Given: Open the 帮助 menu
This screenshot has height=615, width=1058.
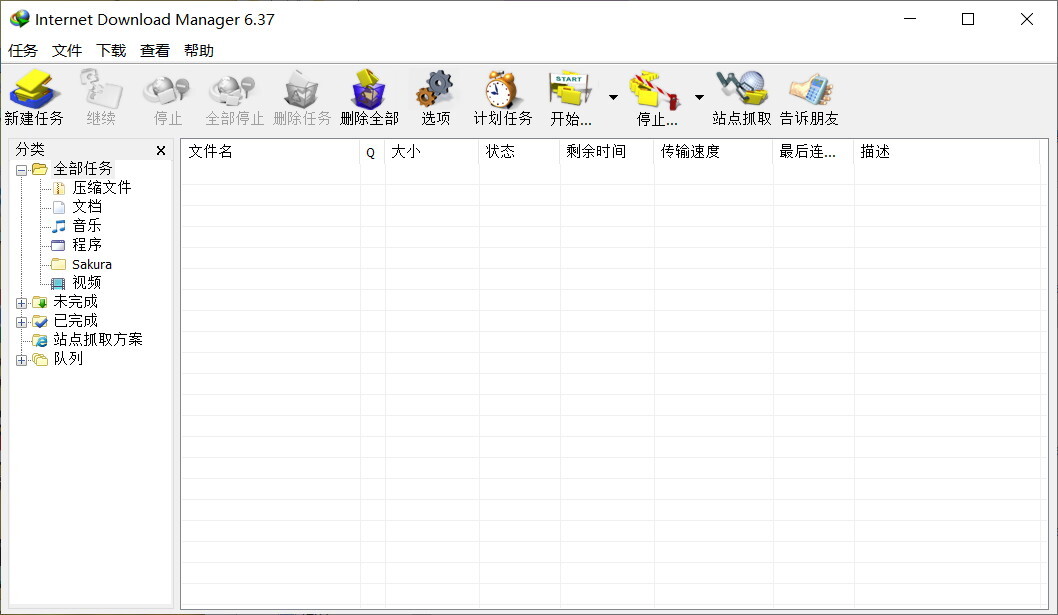Looking at the screenshot, I should pos(197,49).
